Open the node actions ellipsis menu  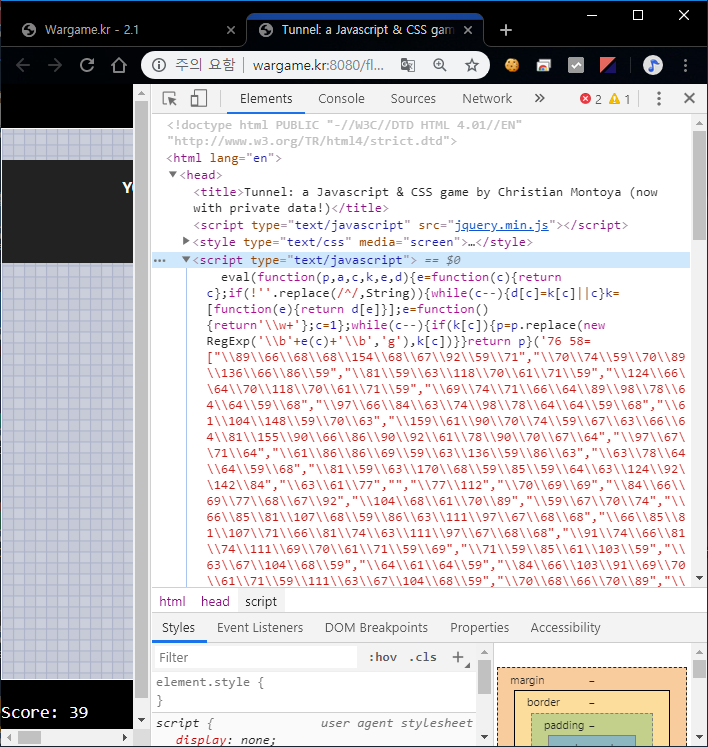pos(160,261)
